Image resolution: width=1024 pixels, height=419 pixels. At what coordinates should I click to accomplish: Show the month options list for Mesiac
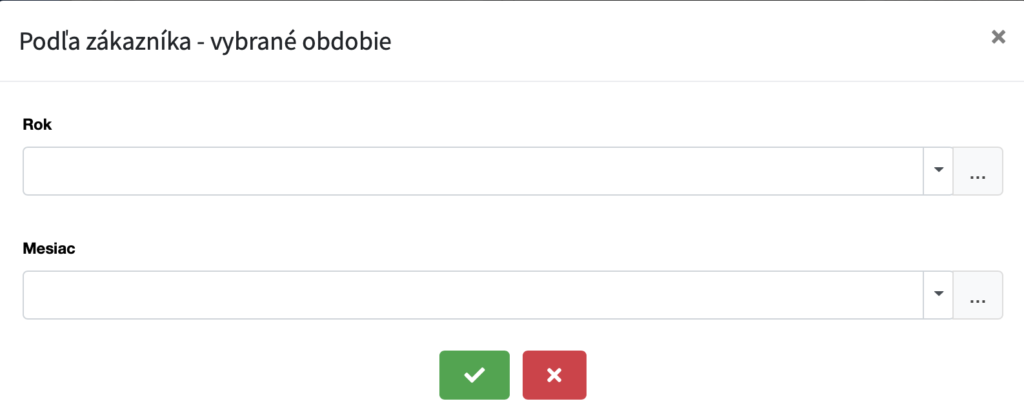click(938, 295)
